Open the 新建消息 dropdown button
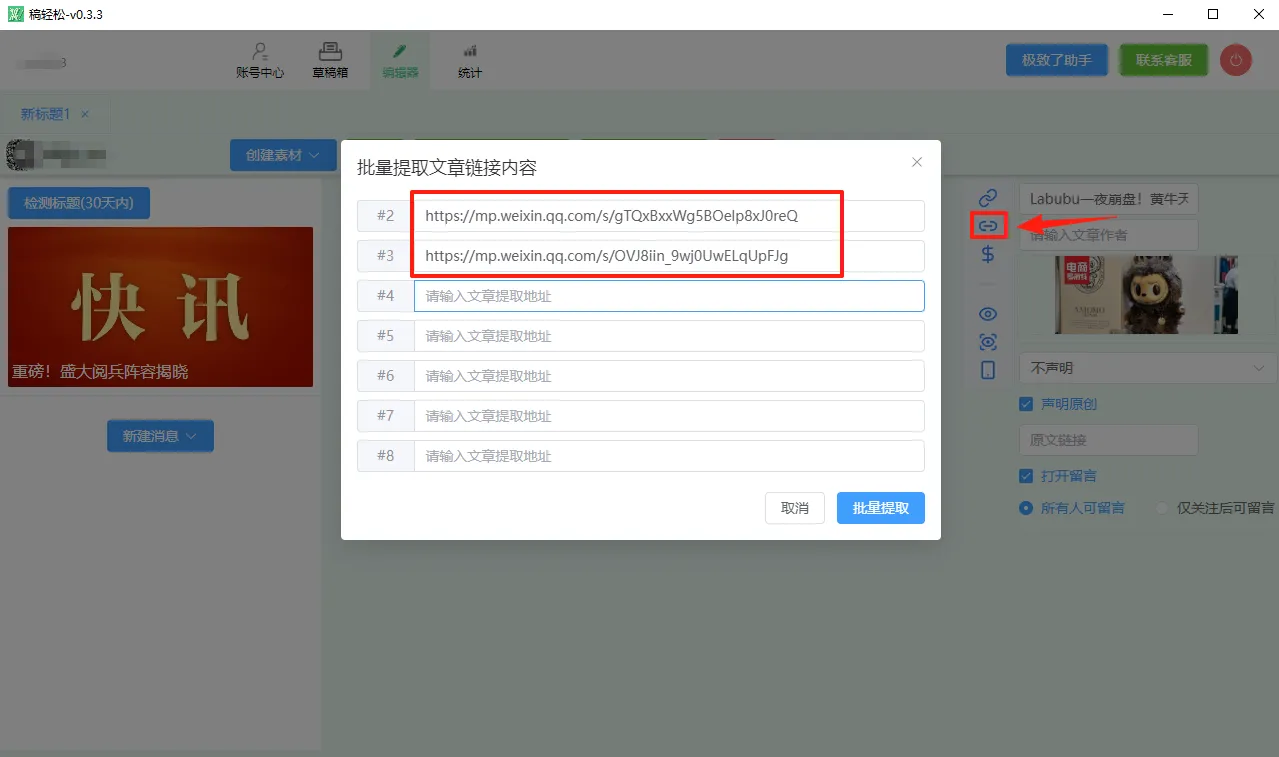The height and width of the screenshot is (757, 1279). (x=160, y=436)
